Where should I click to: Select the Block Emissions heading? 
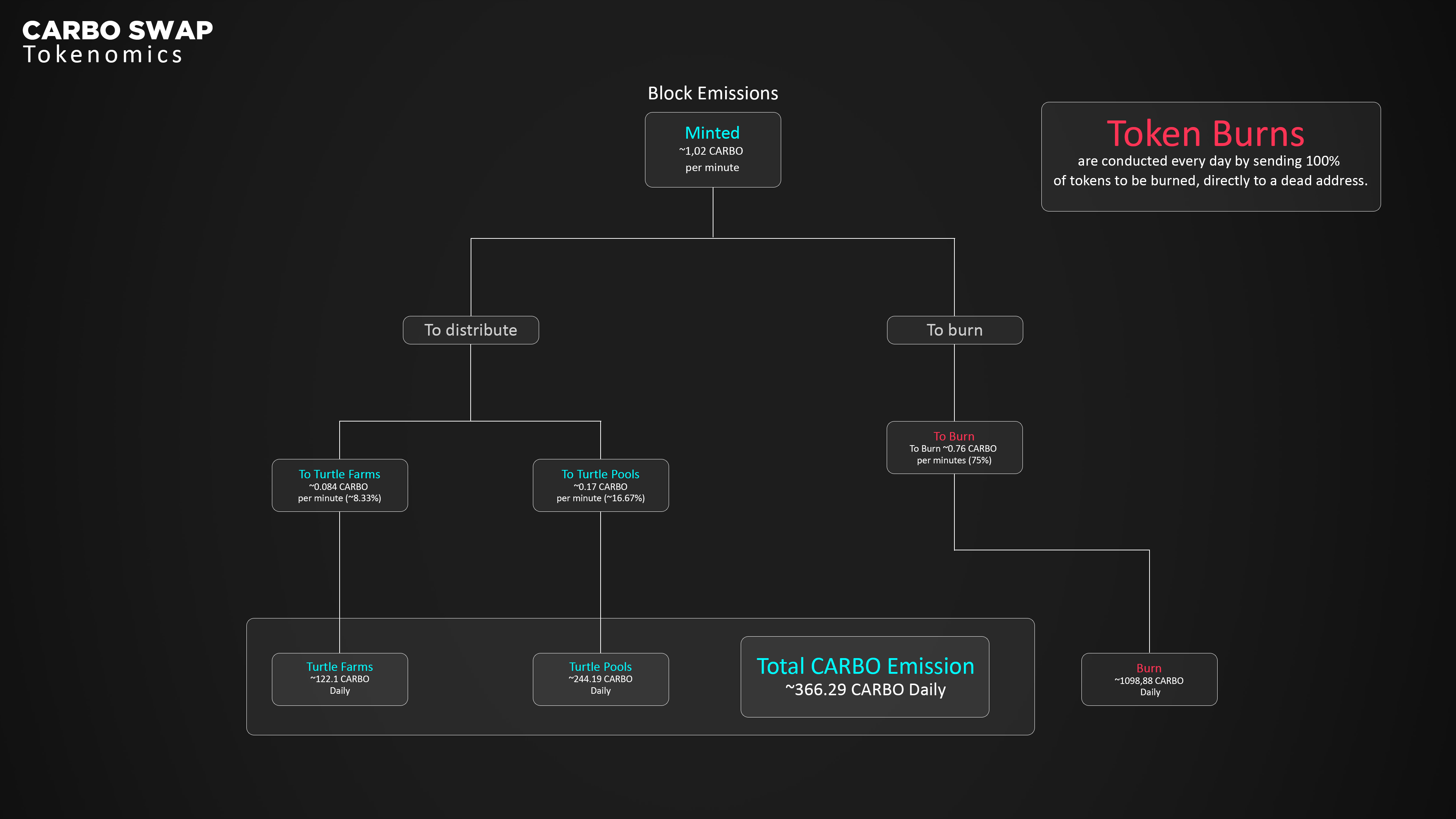point(712,93)
